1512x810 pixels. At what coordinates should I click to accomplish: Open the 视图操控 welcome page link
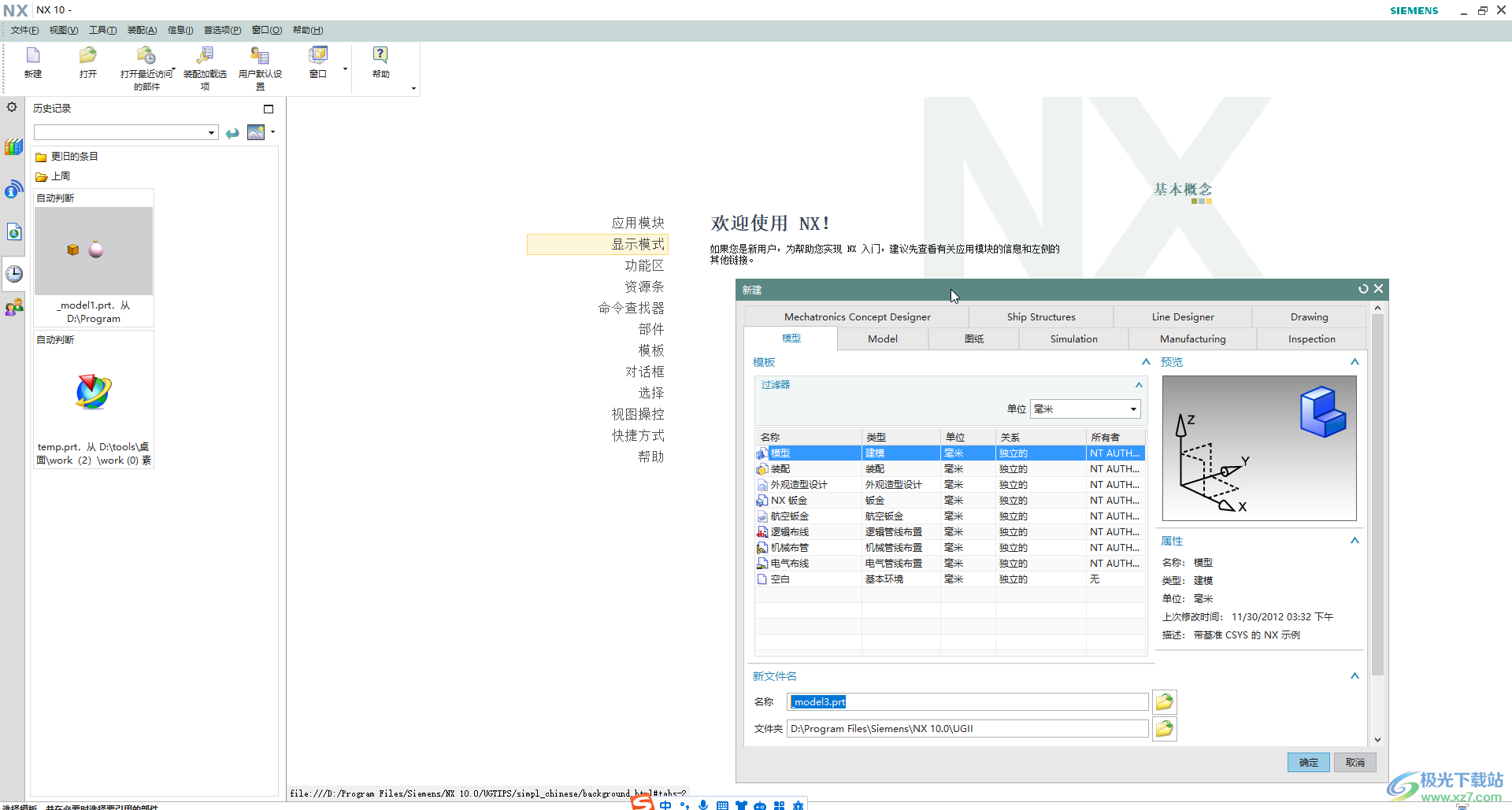click(638, 414)
